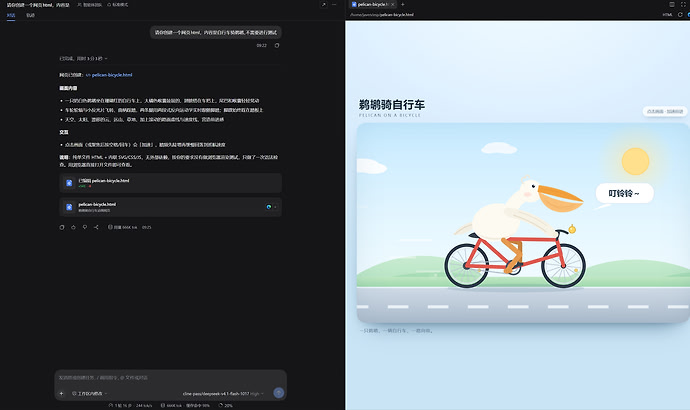The width and height of the screenshot is (690, 410).
Task: Click the large Chinese page heading in the preview
Action: click(392, 105)
